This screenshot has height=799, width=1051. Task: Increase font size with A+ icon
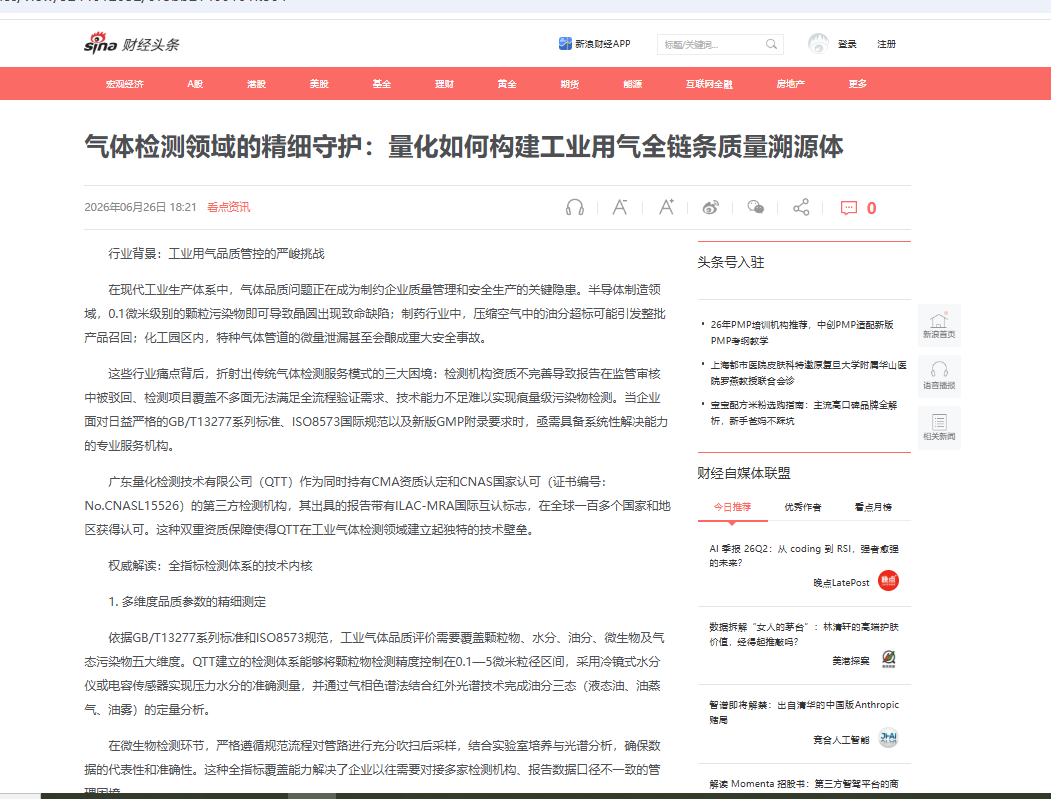(x=666, y=207)
